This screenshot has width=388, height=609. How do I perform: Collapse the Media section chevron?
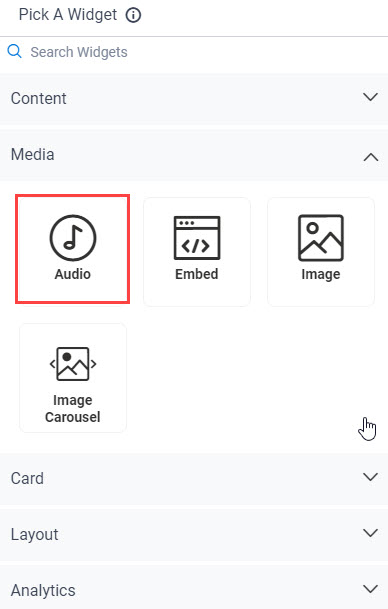[x=371, y=157]
